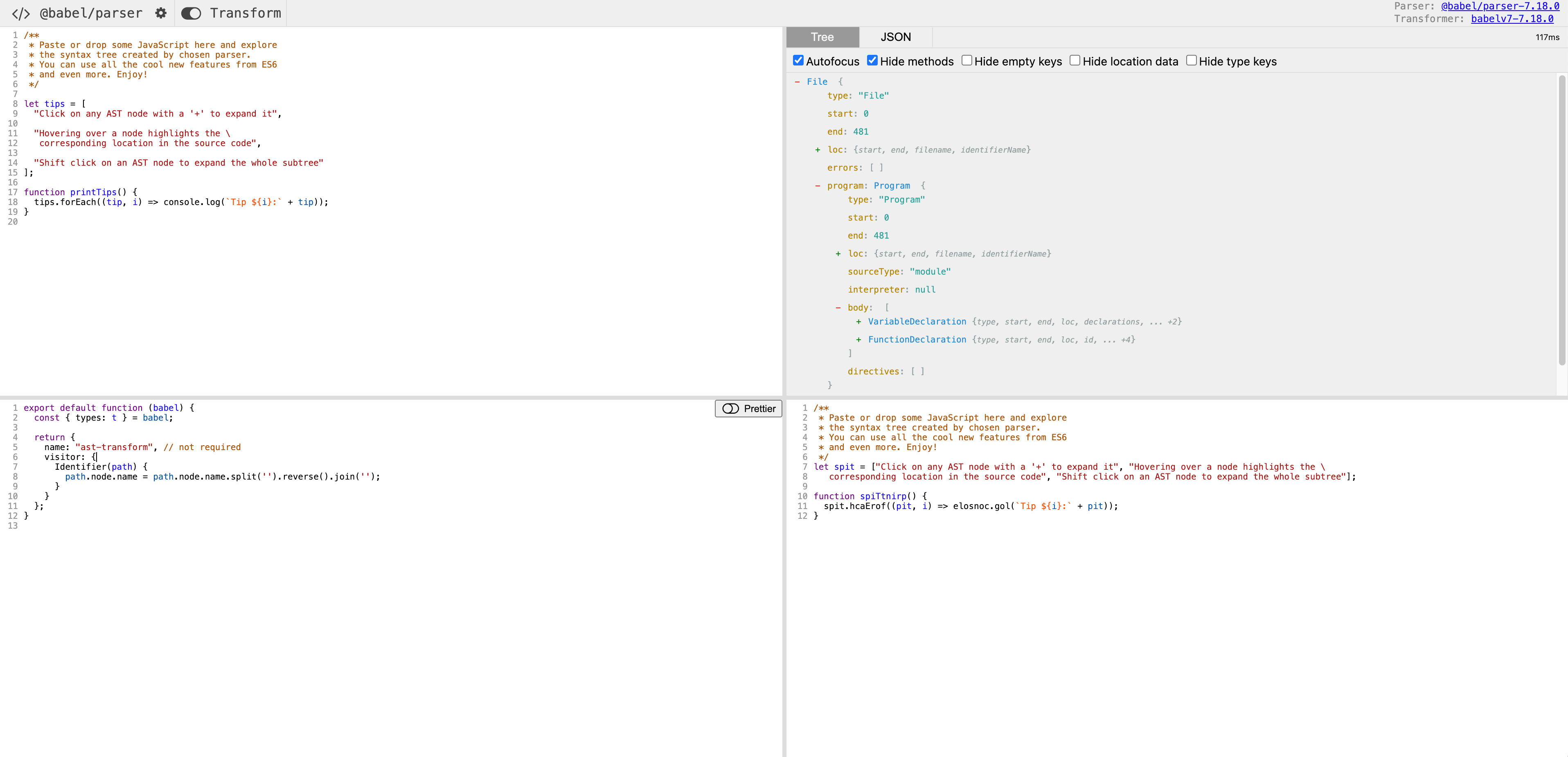This screenshot has width=1568, height=757.
Task: Enable Hide location data checkbox
Action: (1075, 60)
